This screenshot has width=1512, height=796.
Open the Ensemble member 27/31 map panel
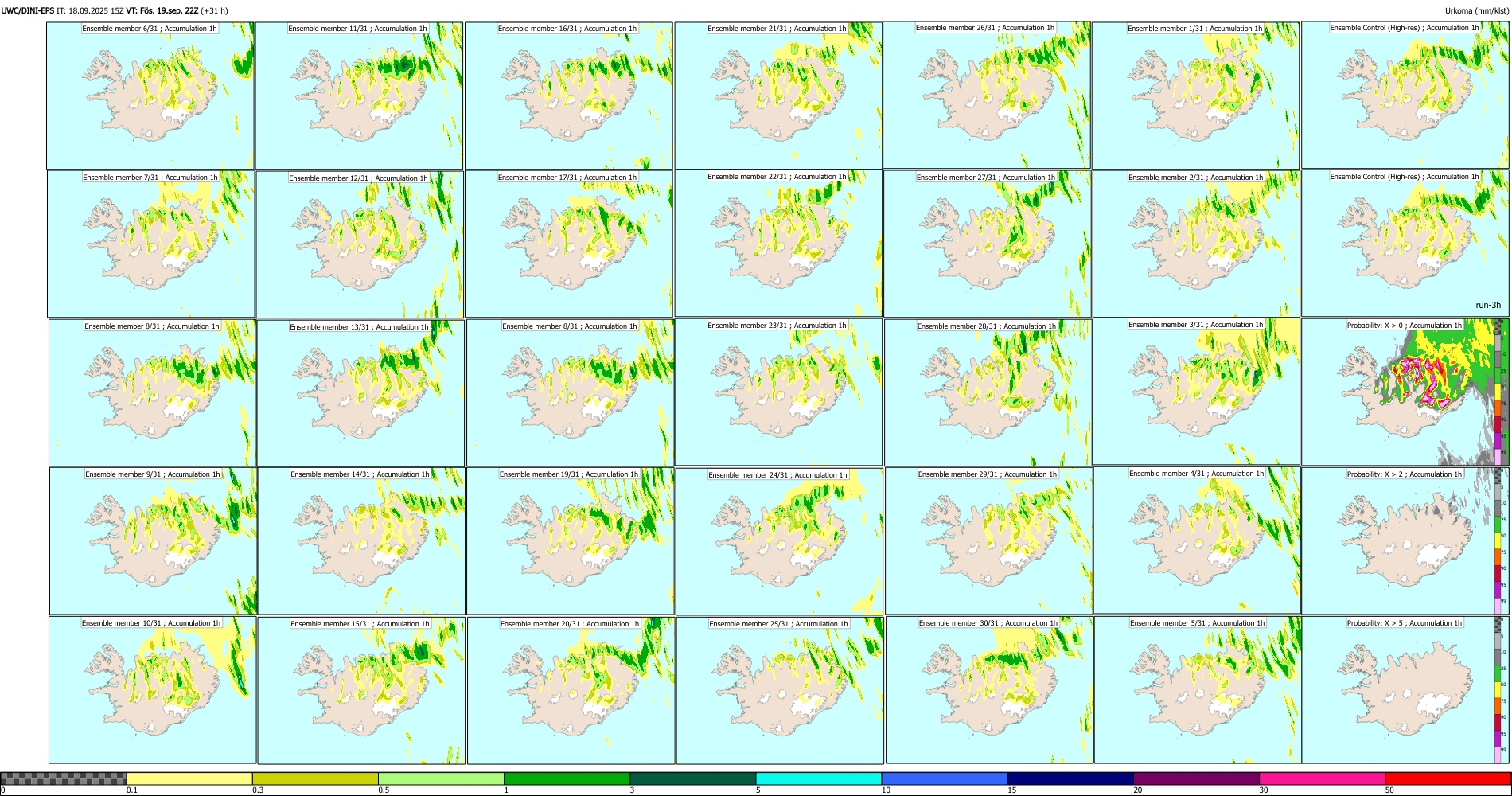pos(988,244)
